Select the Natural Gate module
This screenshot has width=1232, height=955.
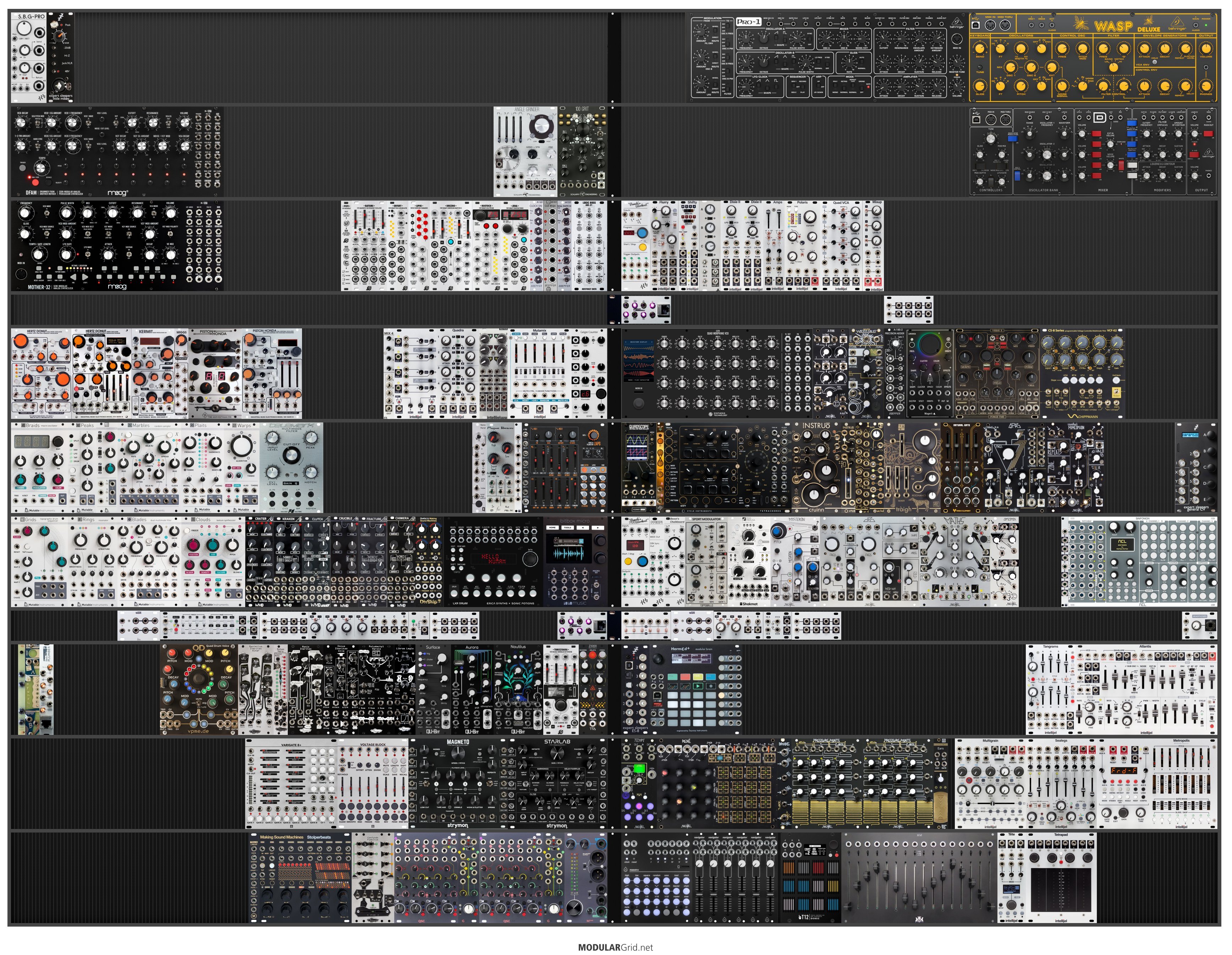click(x=963, y=468)
